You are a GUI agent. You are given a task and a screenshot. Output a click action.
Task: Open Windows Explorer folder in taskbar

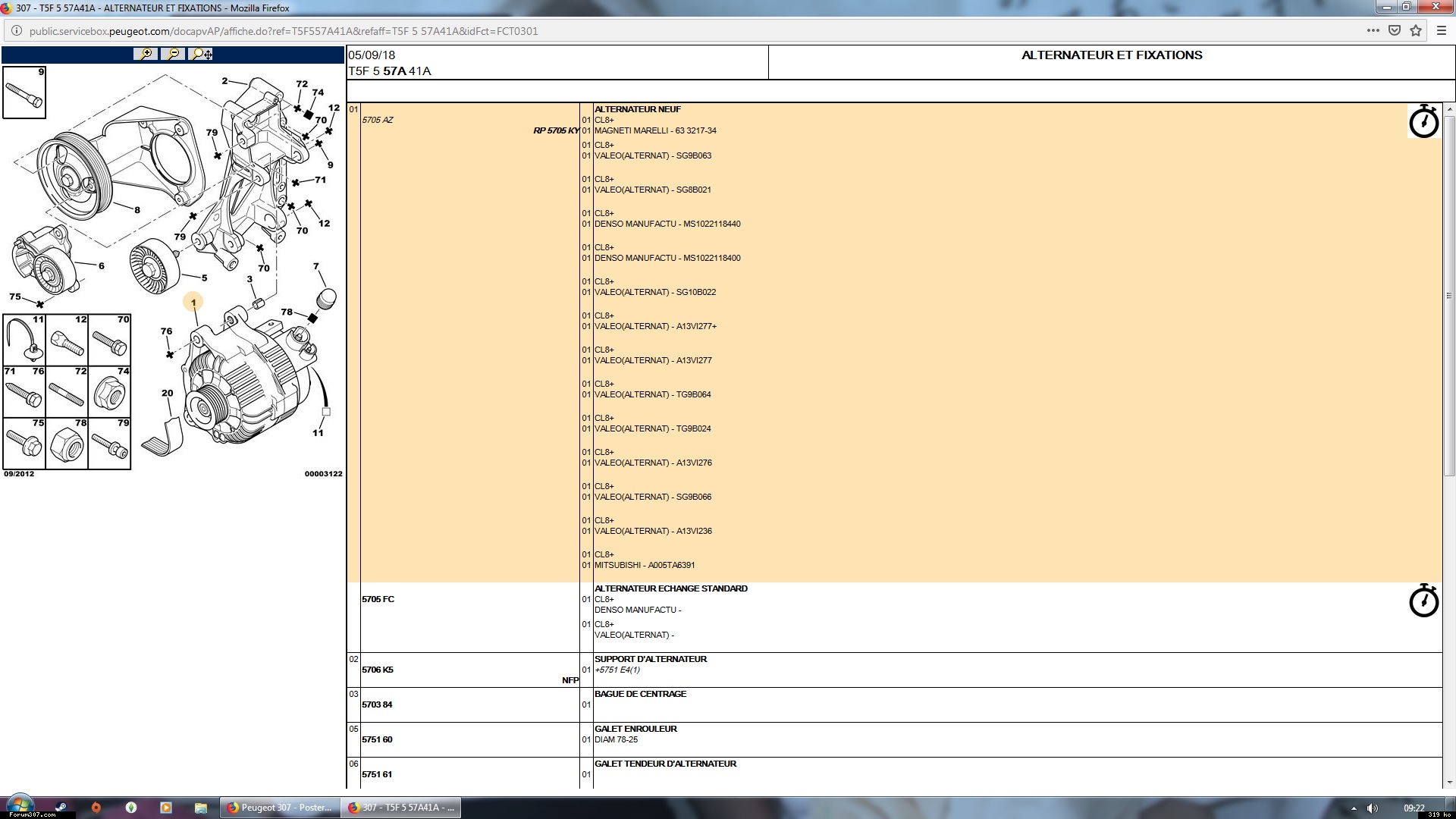pos(201,808)
